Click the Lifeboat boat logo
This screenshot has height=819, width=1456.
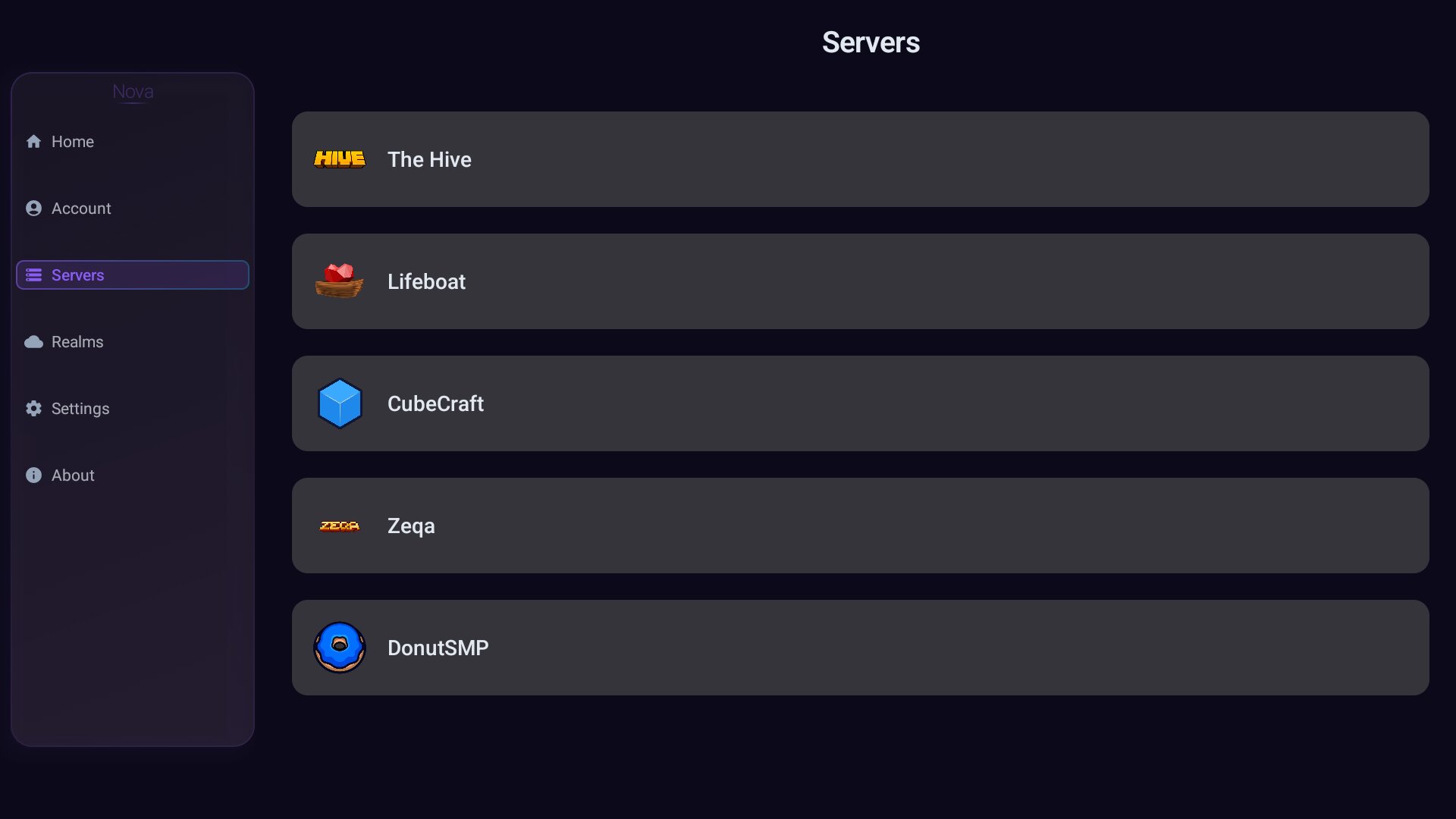click(339, 281)
